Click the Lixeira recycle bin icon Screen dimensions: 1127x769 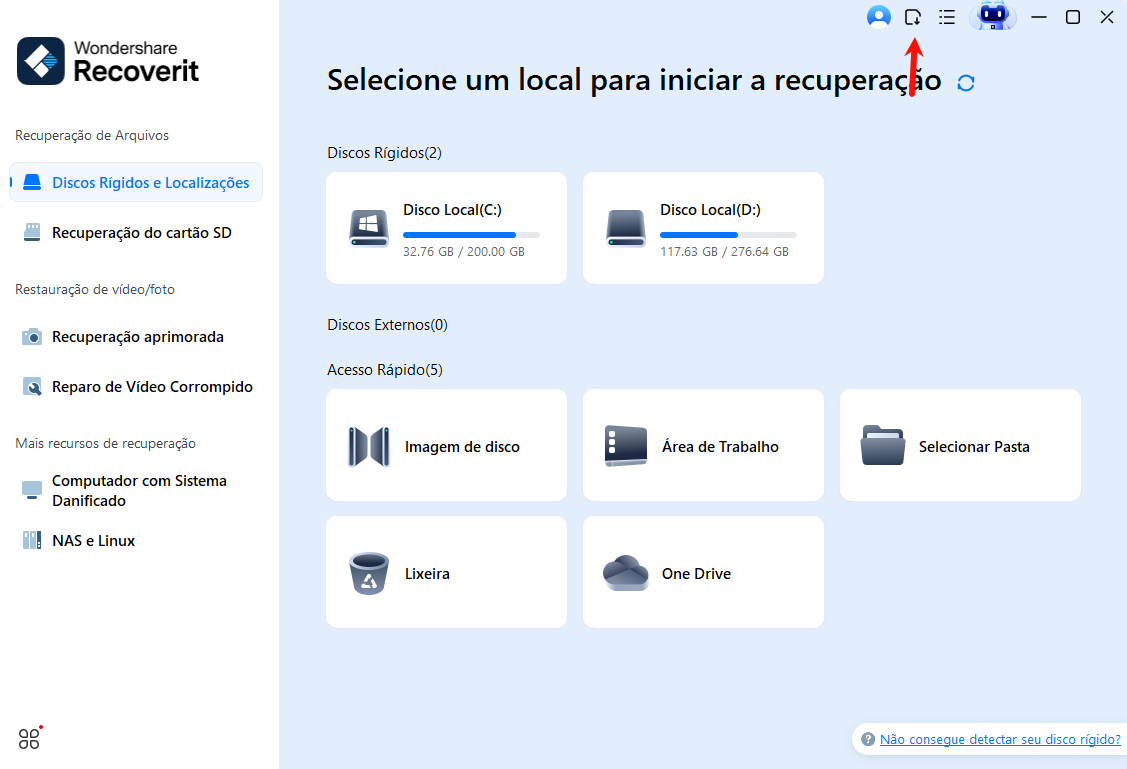370,573
